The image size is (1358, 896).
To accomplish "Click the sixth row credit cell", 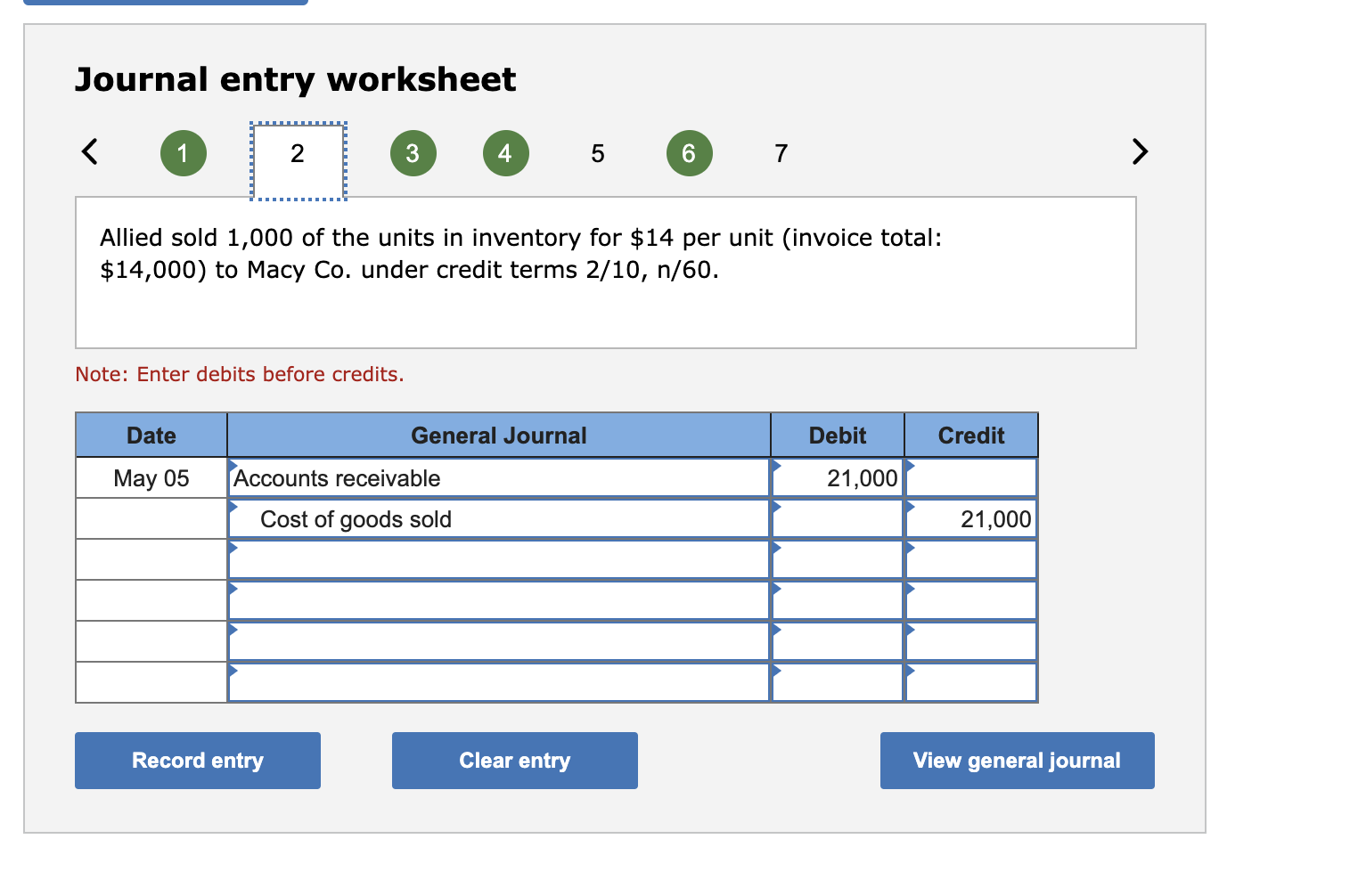I will click(971, 682).
